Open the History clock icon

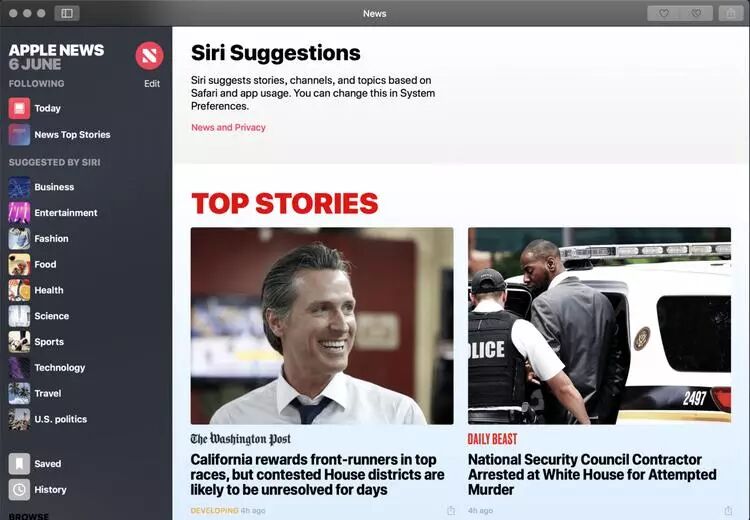pos(19,490)
